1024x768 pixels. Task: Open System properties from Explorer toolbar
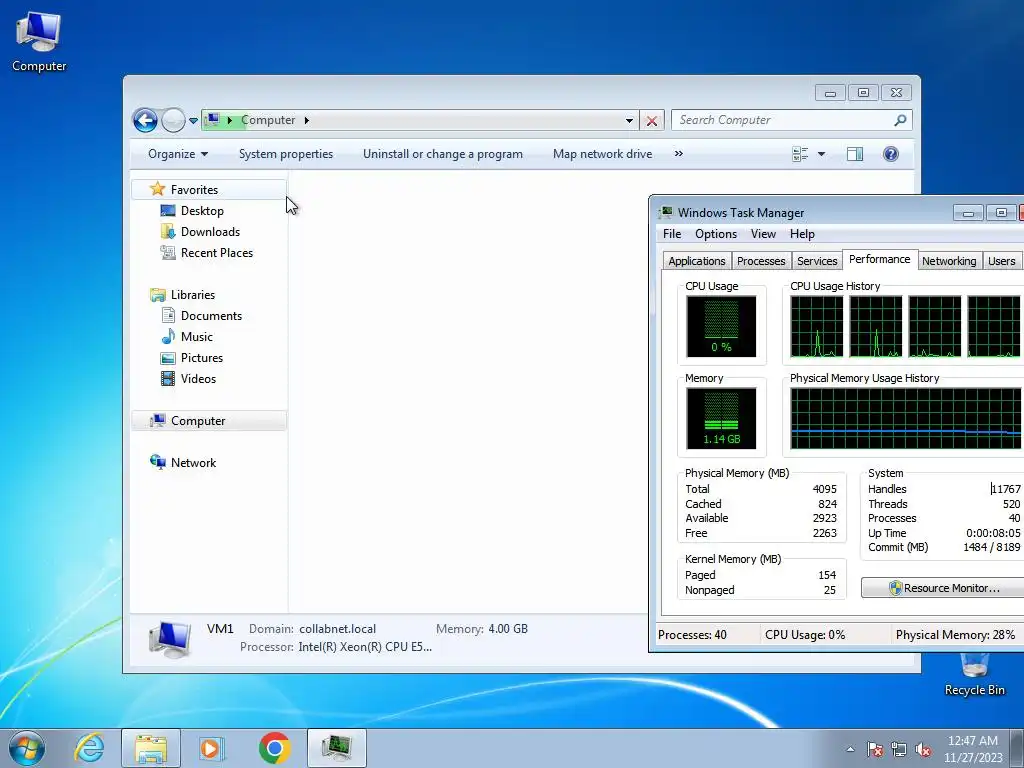point(285,154)
